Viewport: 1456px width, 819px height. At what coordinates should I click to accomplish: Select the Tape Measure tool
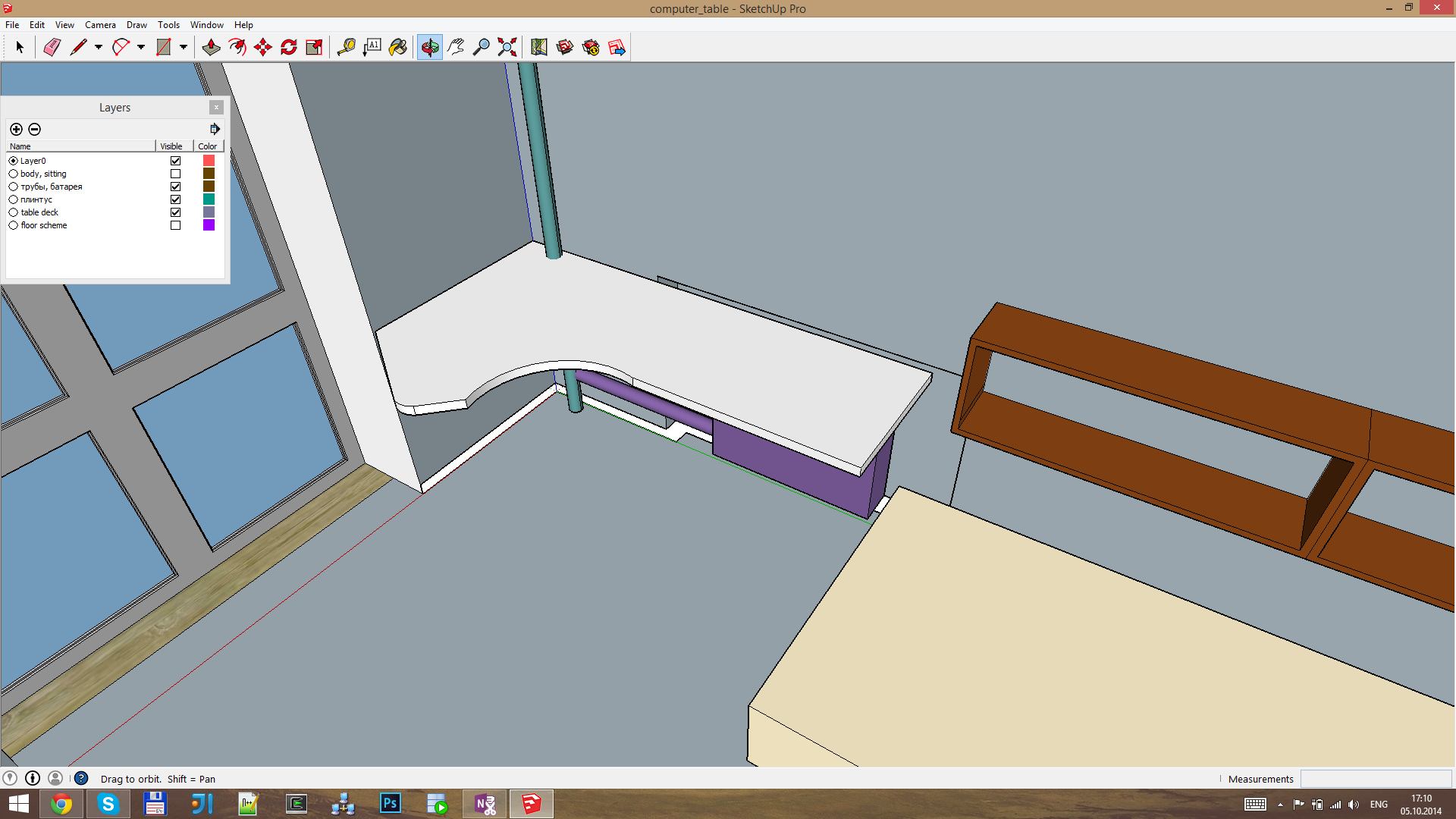346,47
